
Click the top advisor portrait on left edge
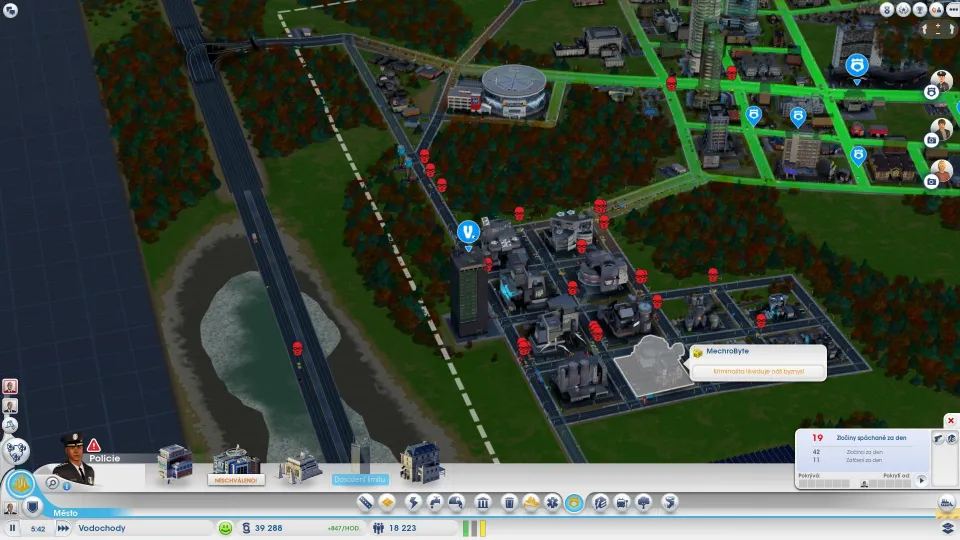[10, 386]
